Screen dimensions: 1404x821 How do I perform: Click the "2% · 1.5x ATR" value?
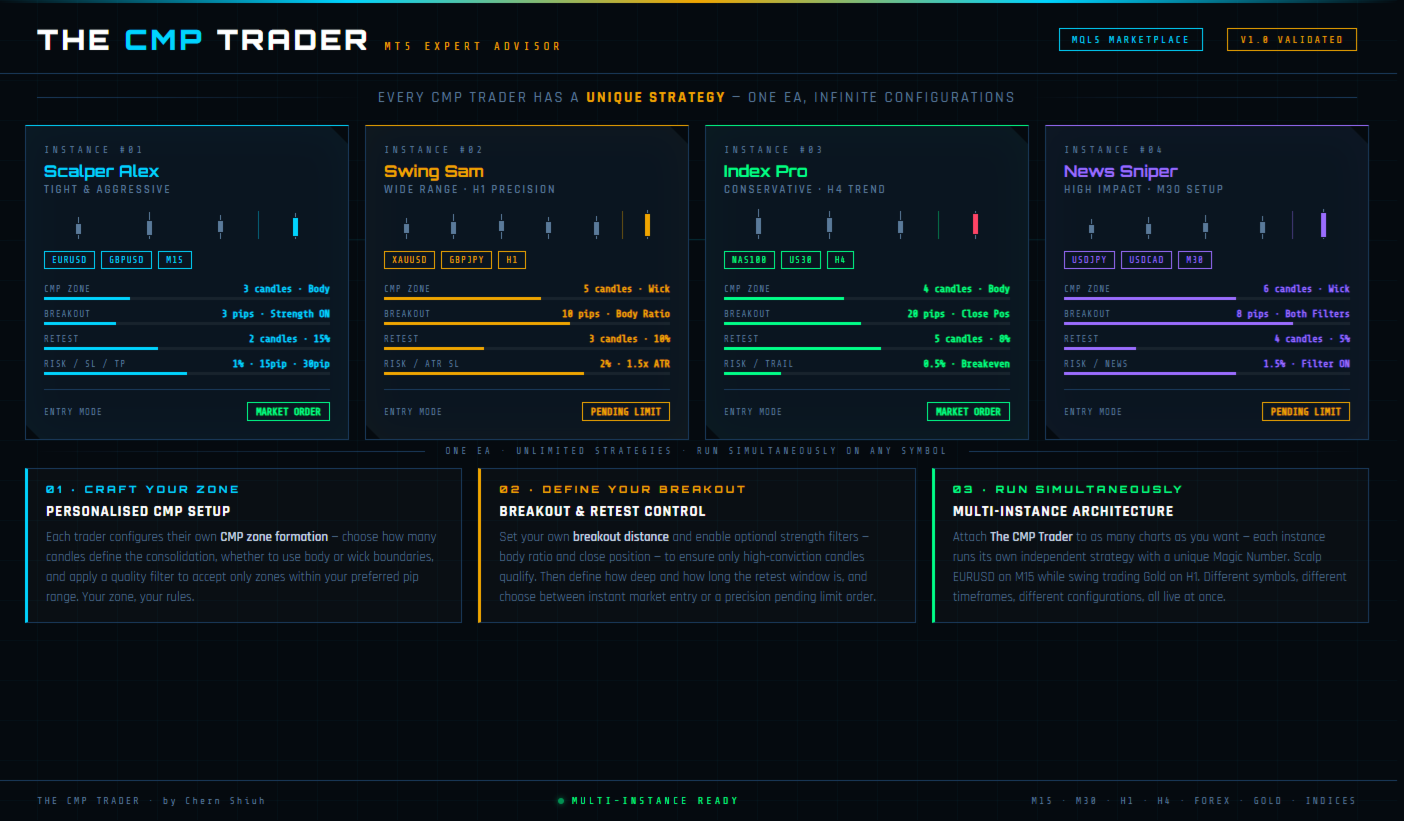coord(635,364)
